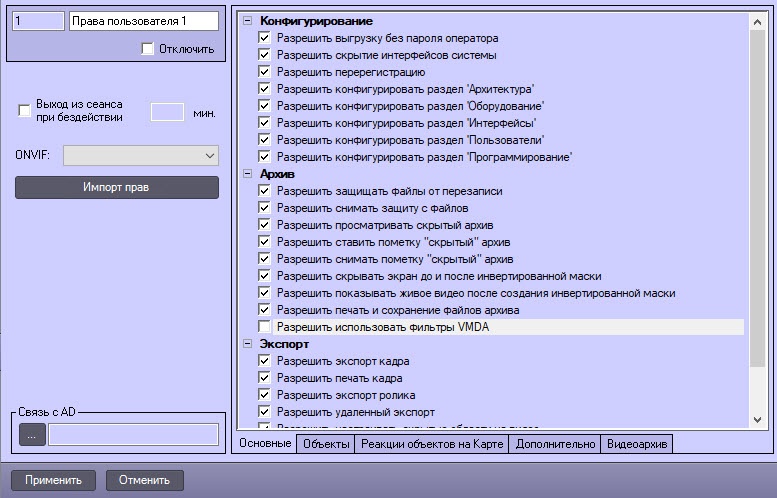The image size is (777, 498).
Task: Enable 'Разрешить использовать фильтры VMDA' checkbox
Action: click(264, 327)
